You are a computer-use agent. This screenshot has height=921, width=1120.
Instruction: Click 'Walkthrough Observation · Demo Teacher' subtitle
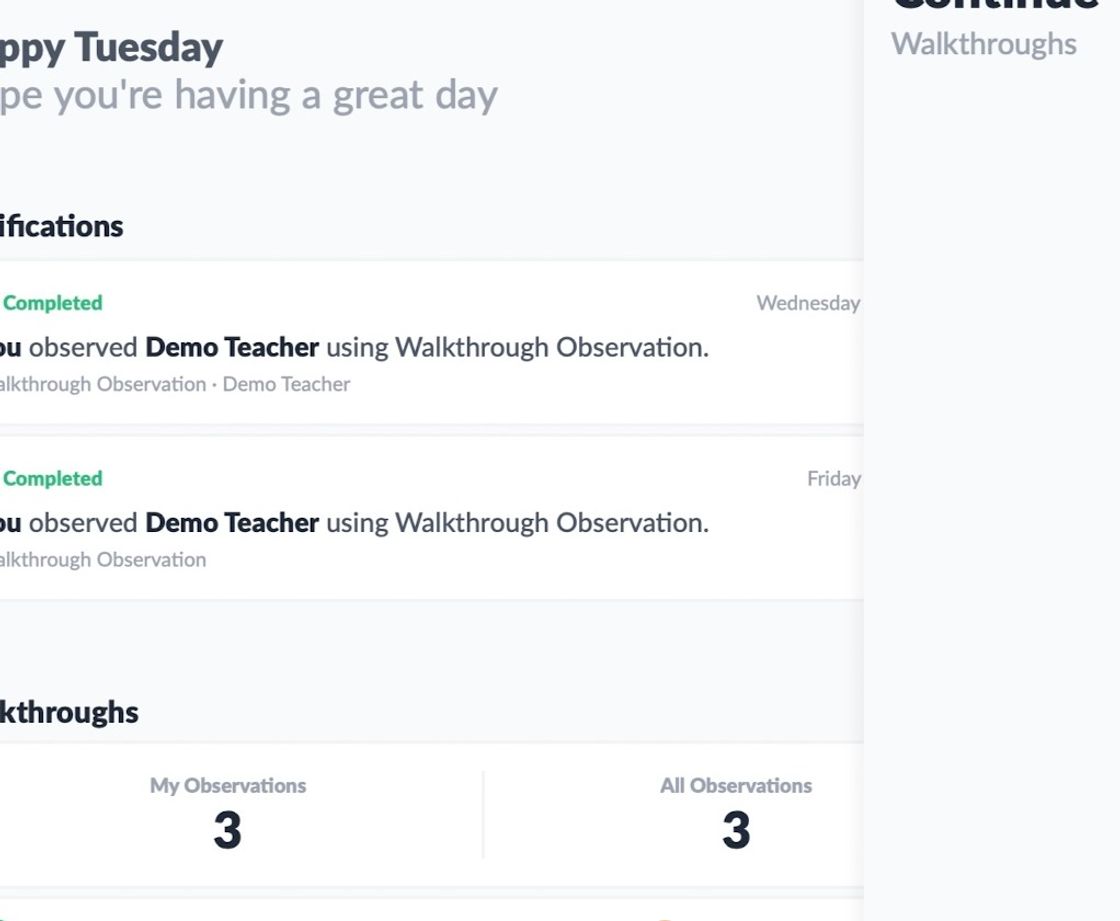click(175, 384)
